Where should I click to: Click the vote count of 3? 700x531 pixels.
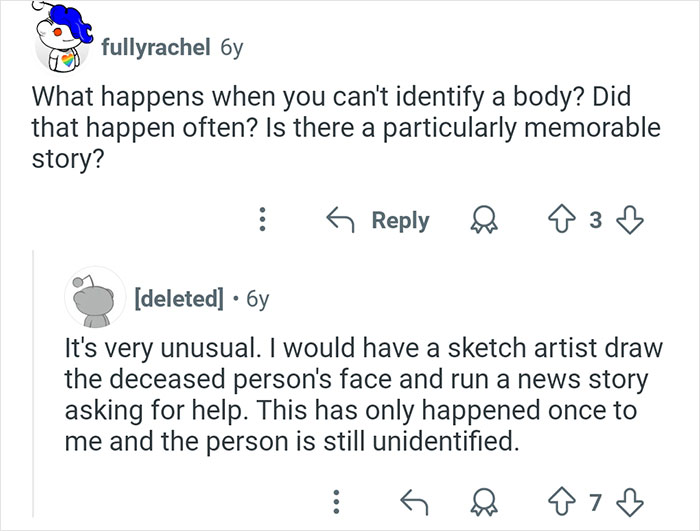click(x=593, y=221)
